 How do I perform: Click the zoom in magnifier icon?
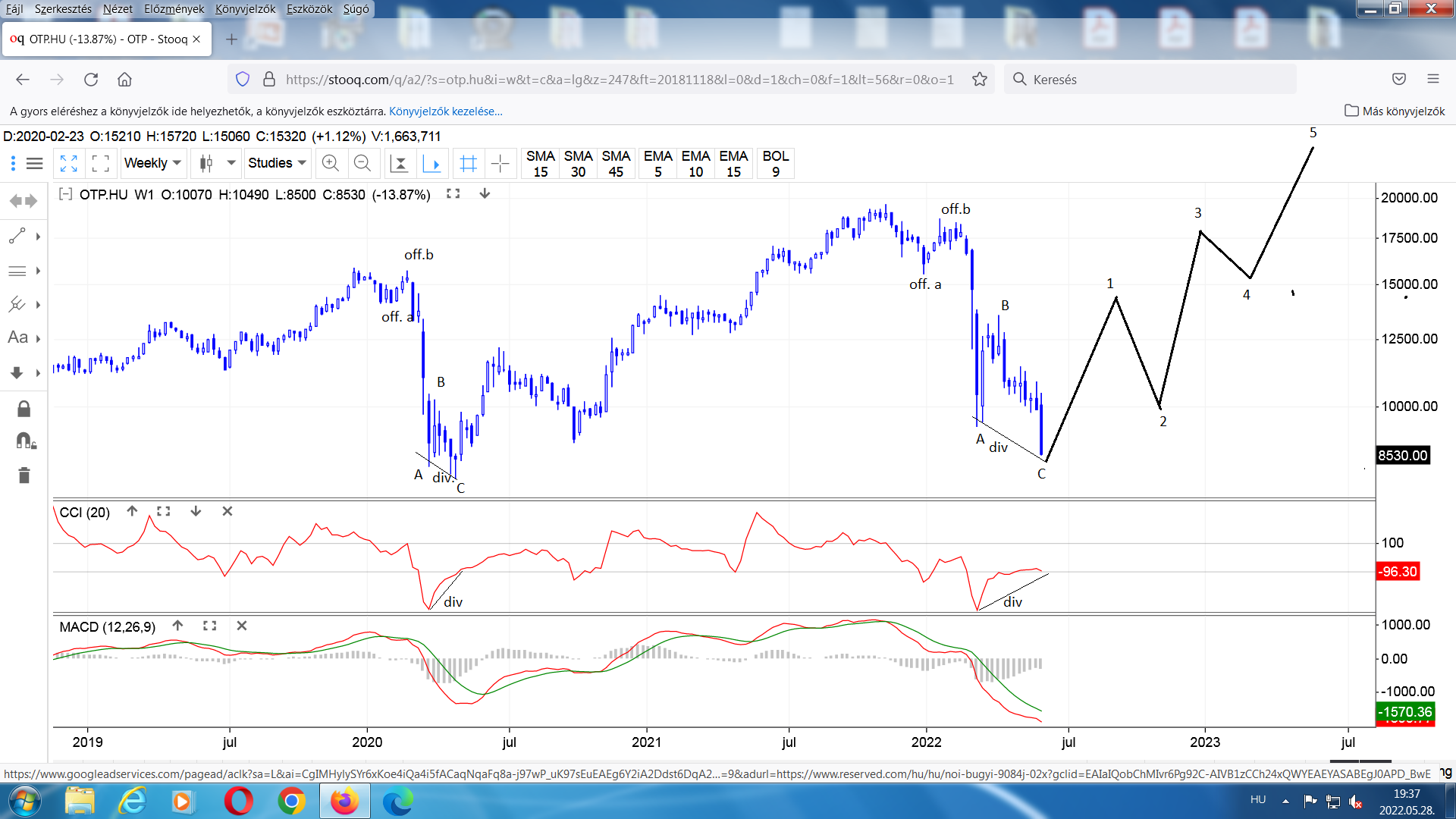(330, 163)
